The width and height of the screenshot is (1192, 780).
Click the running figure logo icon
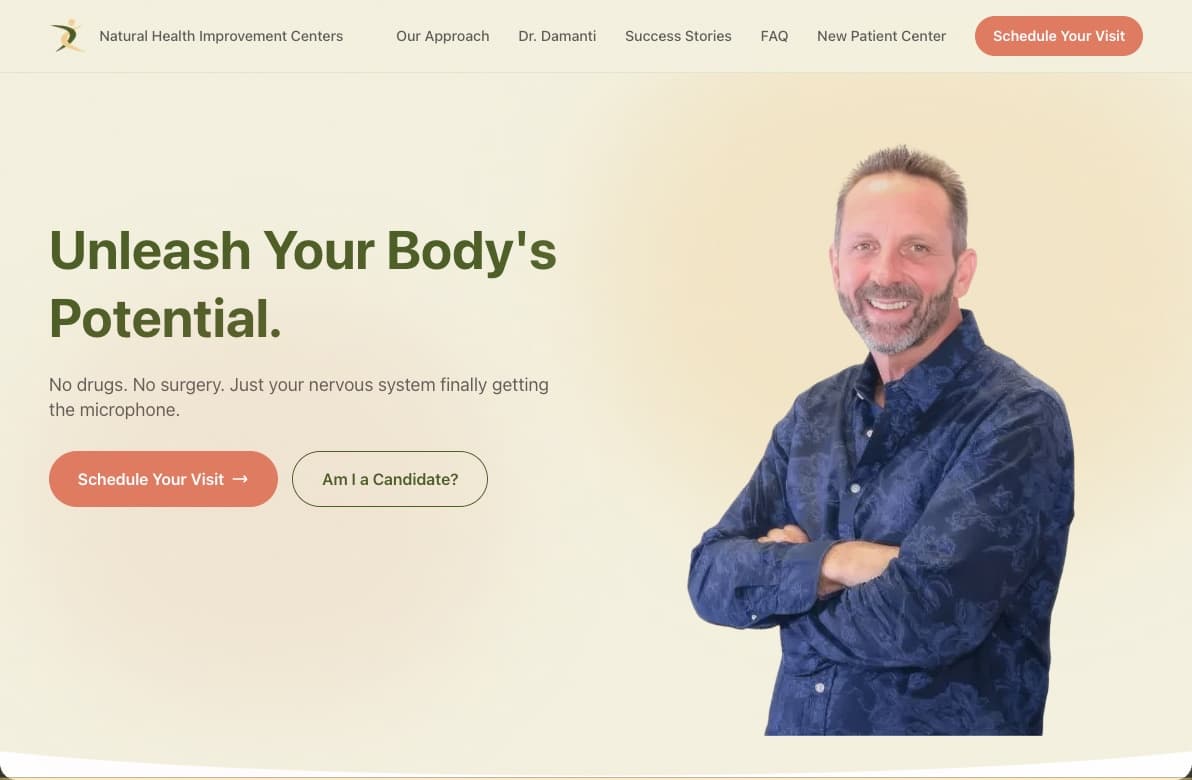(x=68, y=36)
